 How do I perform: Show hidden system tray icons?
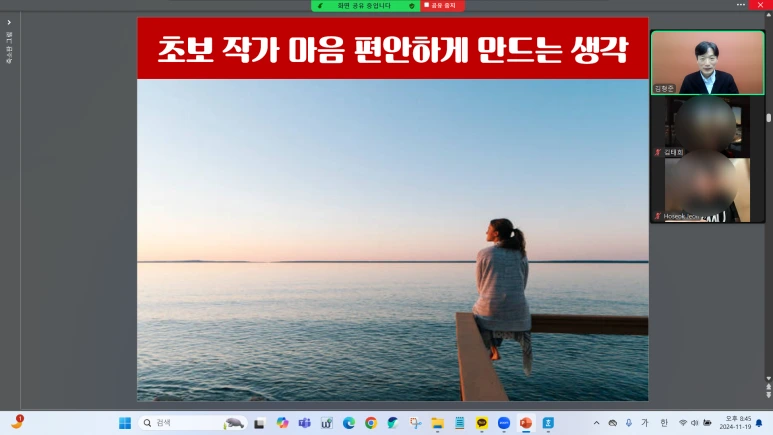coord(597,423)
